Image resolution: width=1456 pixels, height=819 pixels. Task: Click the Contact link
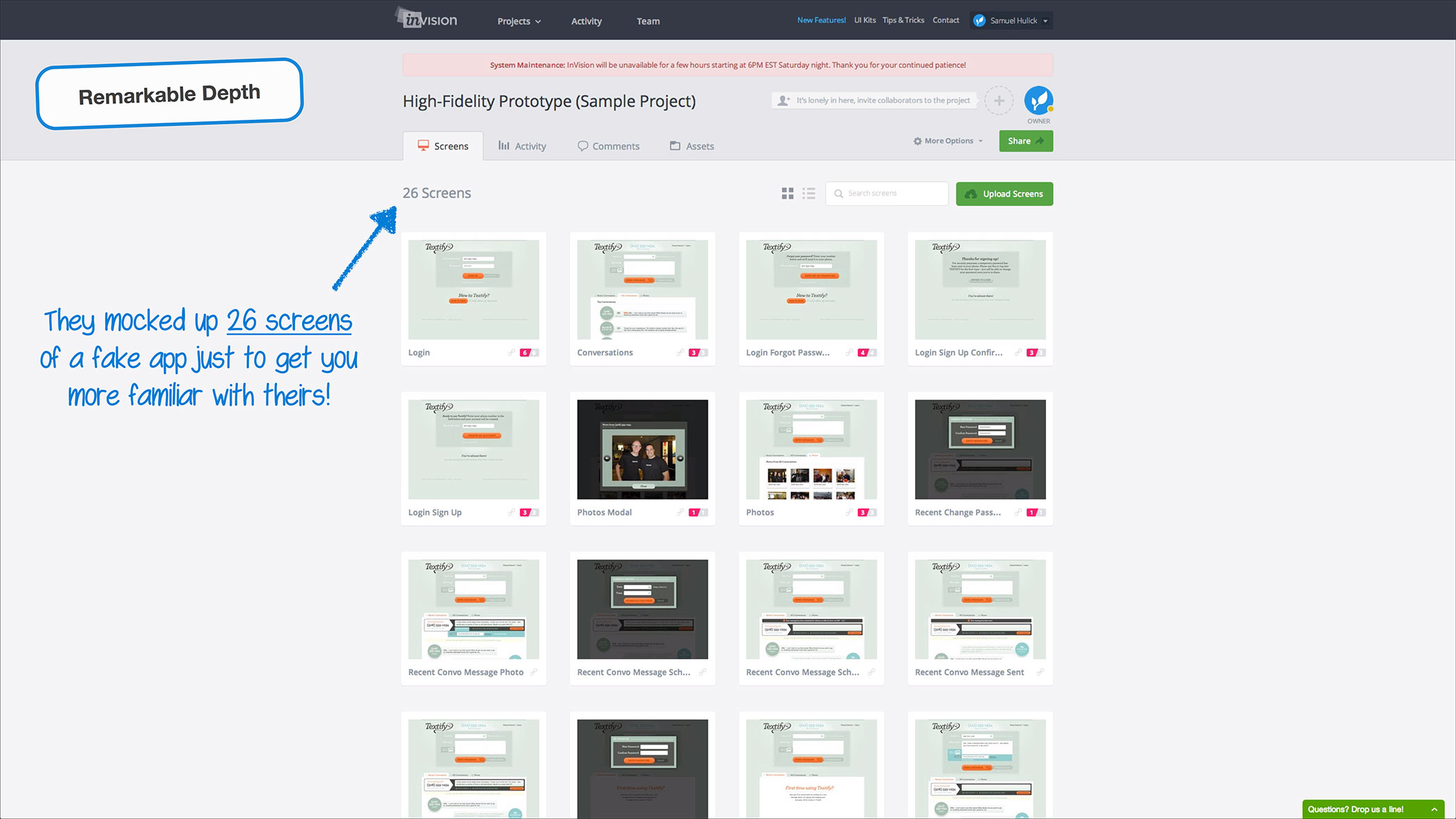pos(946,20)
